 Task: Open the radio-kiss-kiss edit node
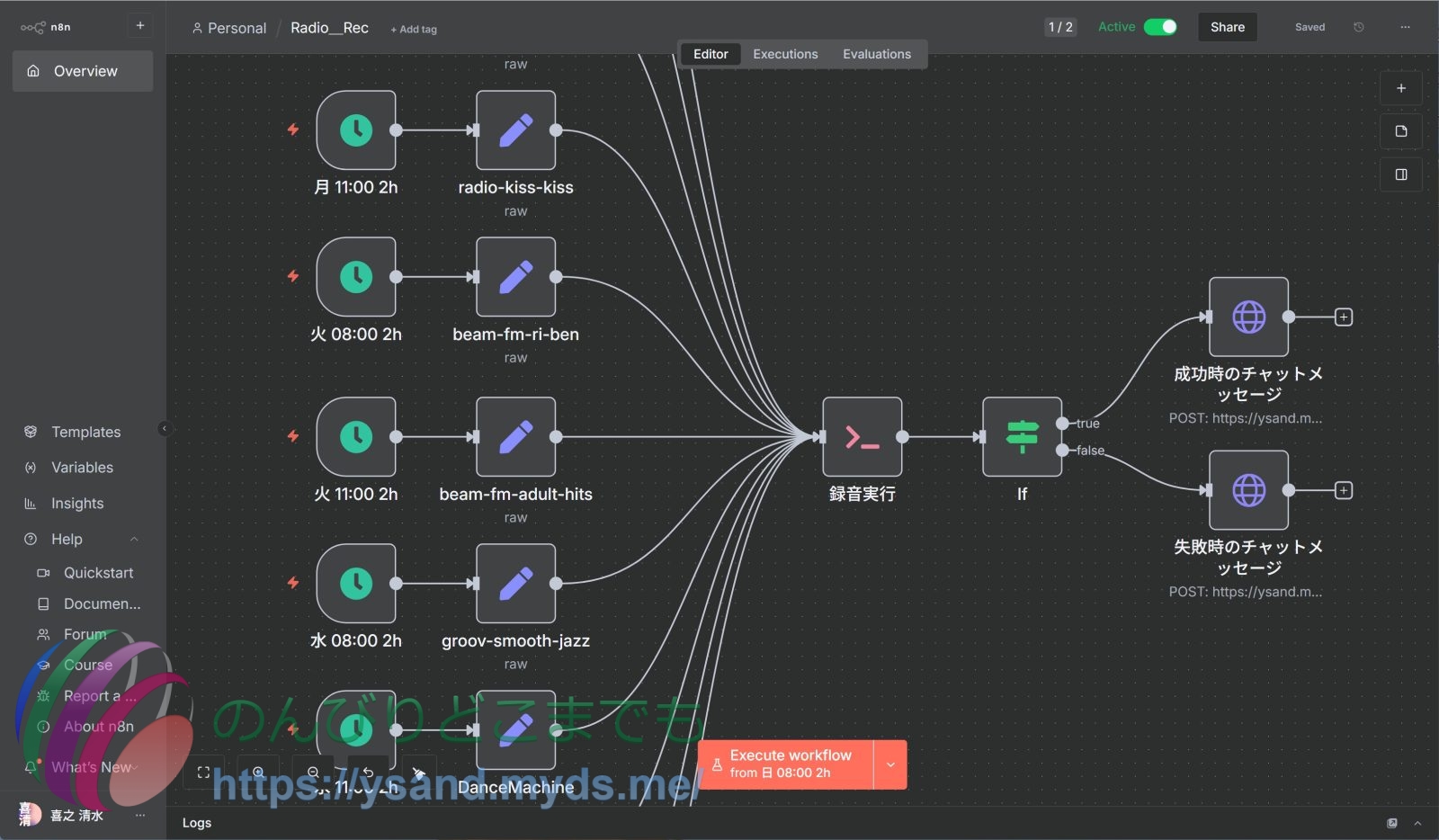(x=515, y=130)
